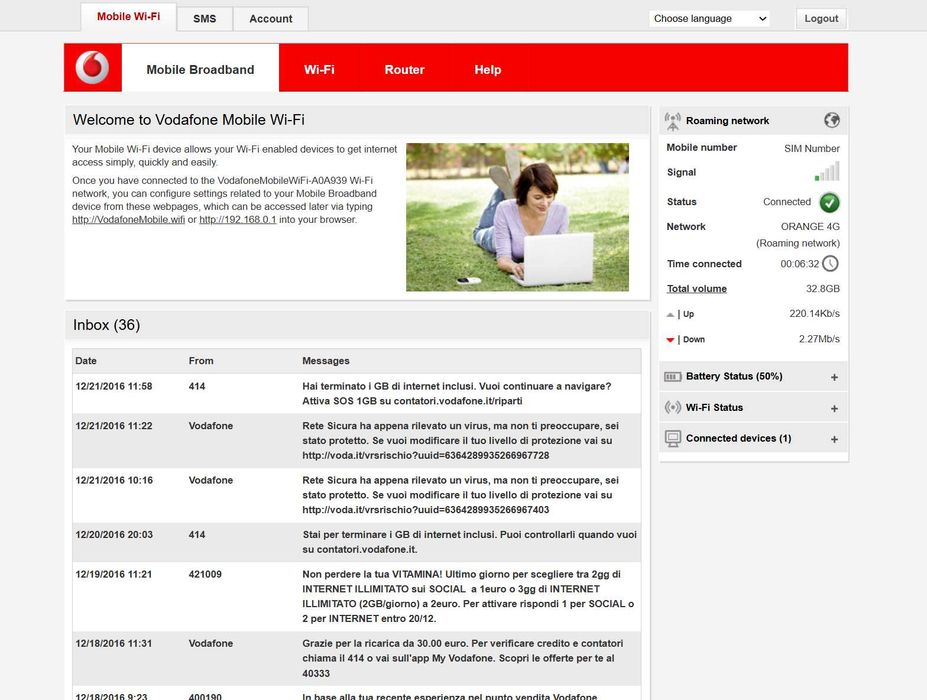Viewport: 927px width, 700px height.
Task: Click the red download arrow icon
Action: [x=670, y=340]
